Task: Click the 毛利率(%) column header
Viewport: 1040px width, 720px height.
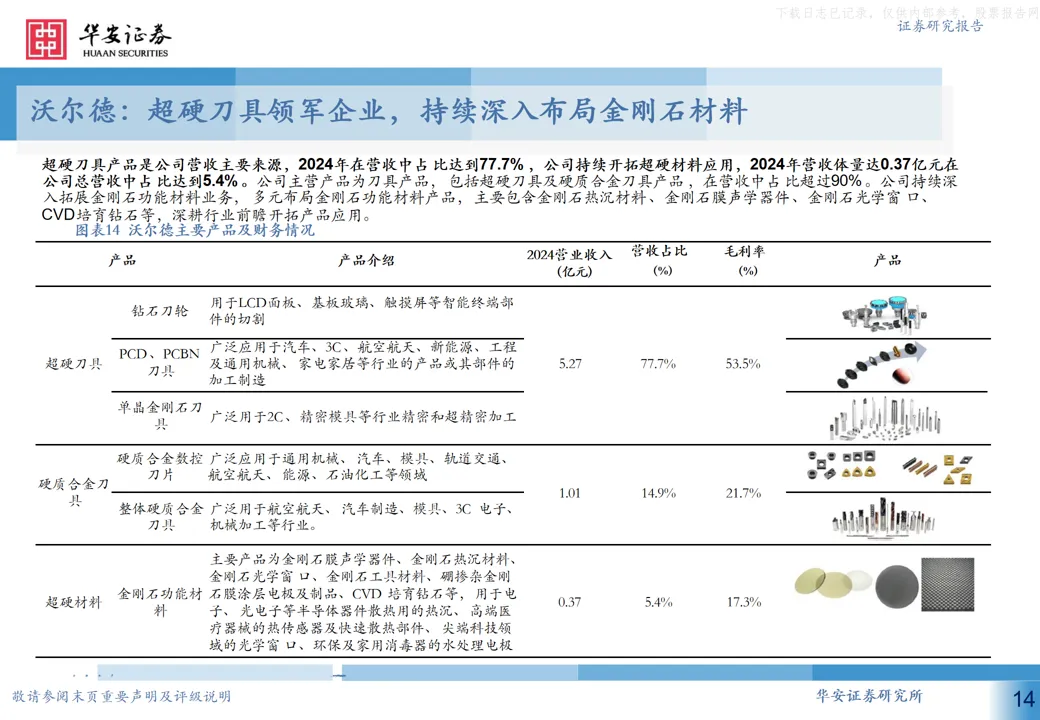Action: point(745,261)
